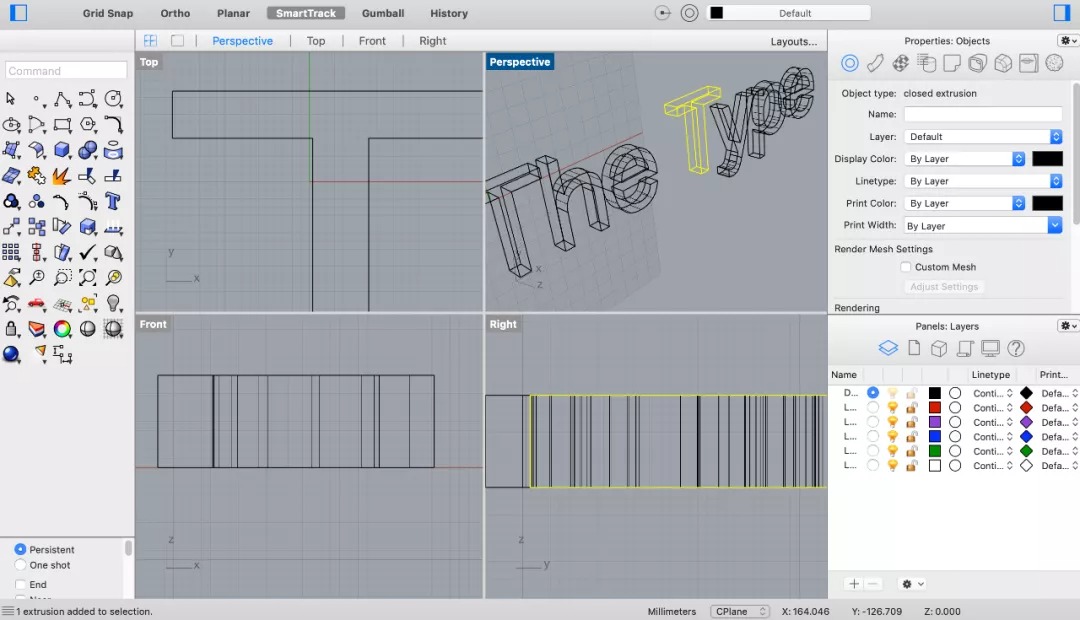
Task: Open the gear menu below layer list
Action: tap(913, 584)
